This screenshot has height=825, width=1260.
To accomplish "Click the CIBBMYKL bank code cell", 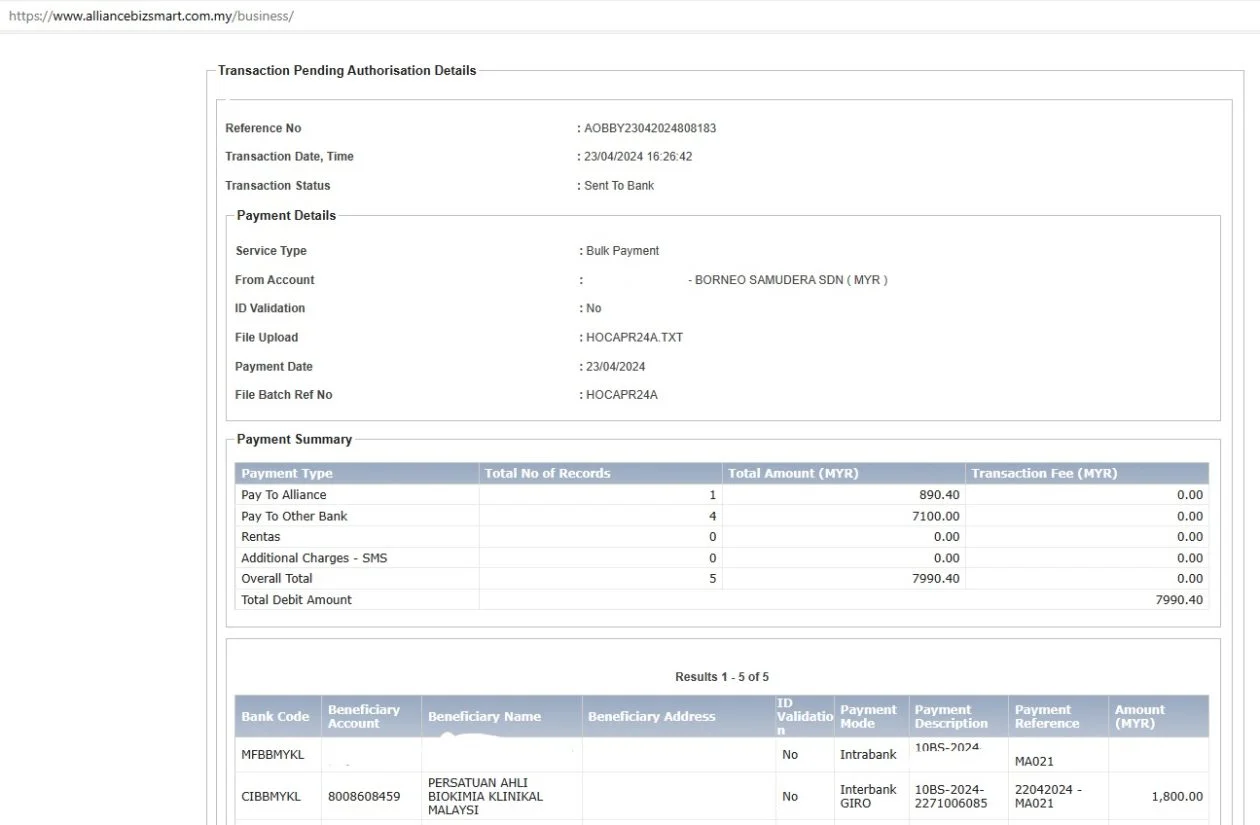I will [271, 797].
